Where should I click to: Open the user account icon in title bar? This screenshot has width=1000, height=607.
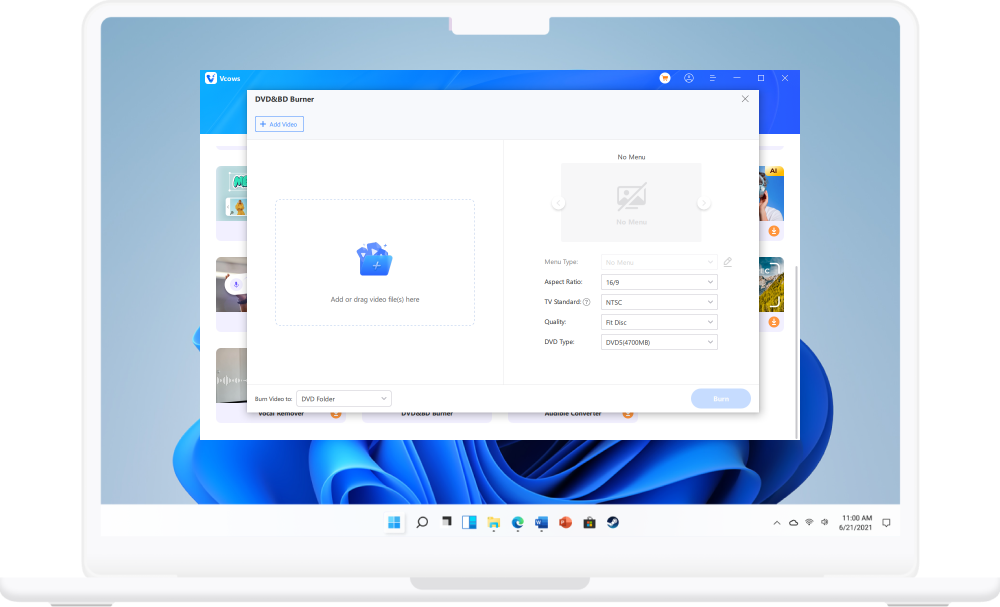click(x=689, y=78)
